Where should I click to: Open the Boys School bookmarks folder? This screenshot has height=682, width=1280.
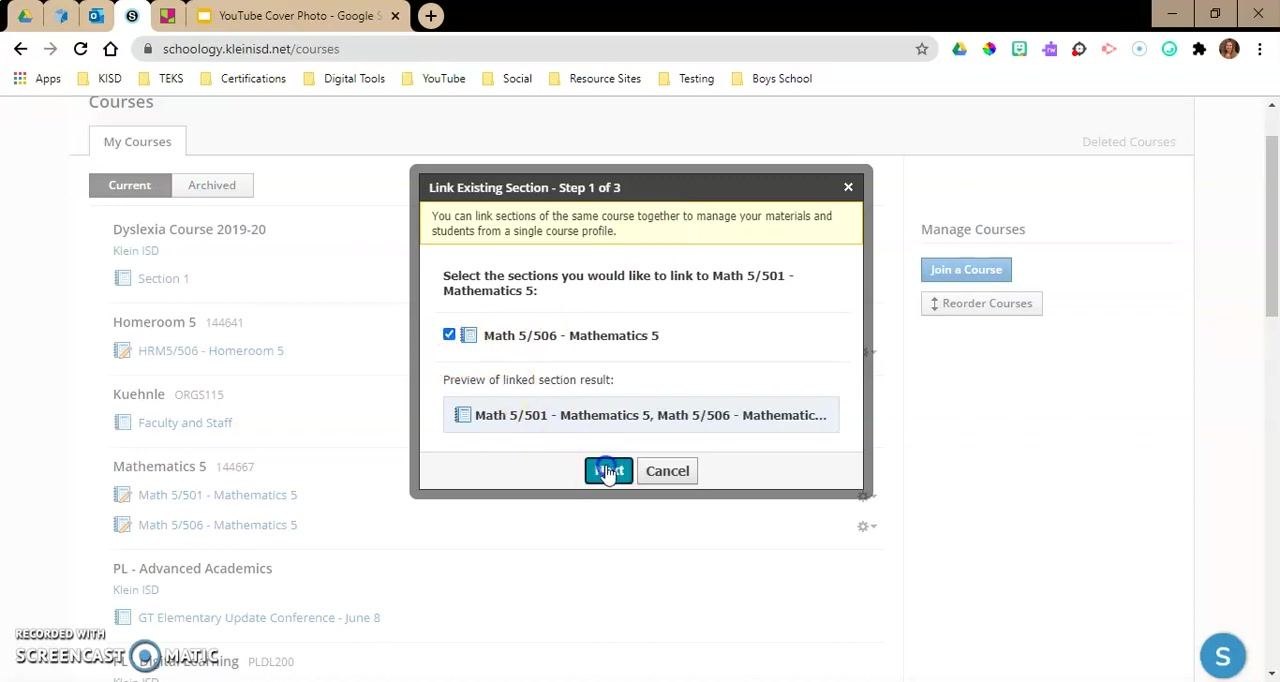point(771,78)
